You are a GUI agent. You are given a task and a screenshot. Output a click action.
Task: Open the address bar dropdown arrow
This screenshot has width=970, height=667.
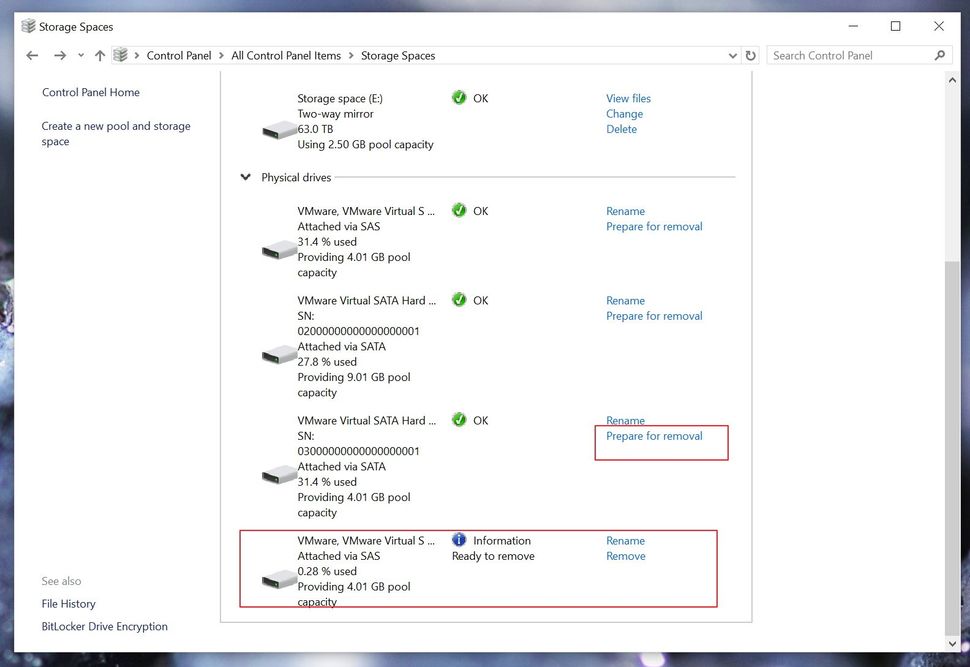click(x=732, y=56)
